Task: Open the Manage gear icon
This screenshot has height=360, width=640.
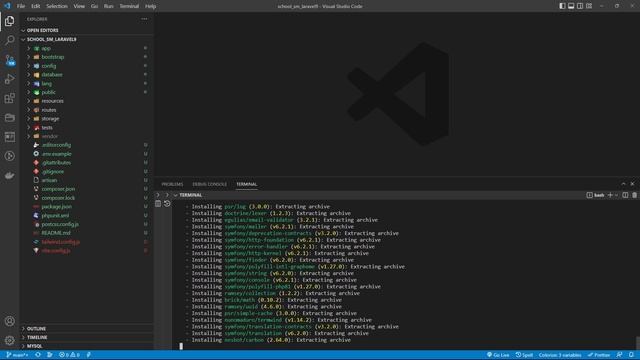Action: click(9, 340)
